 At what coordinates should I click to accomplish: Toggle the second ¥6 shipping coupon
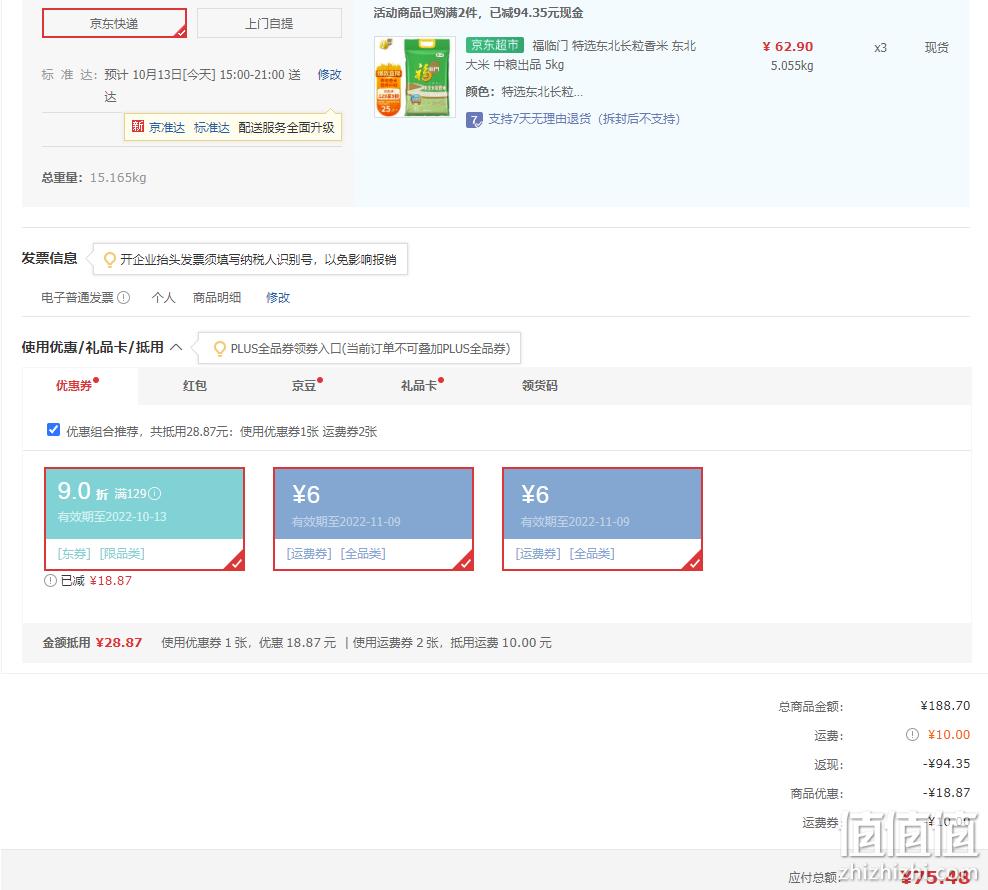602,519
